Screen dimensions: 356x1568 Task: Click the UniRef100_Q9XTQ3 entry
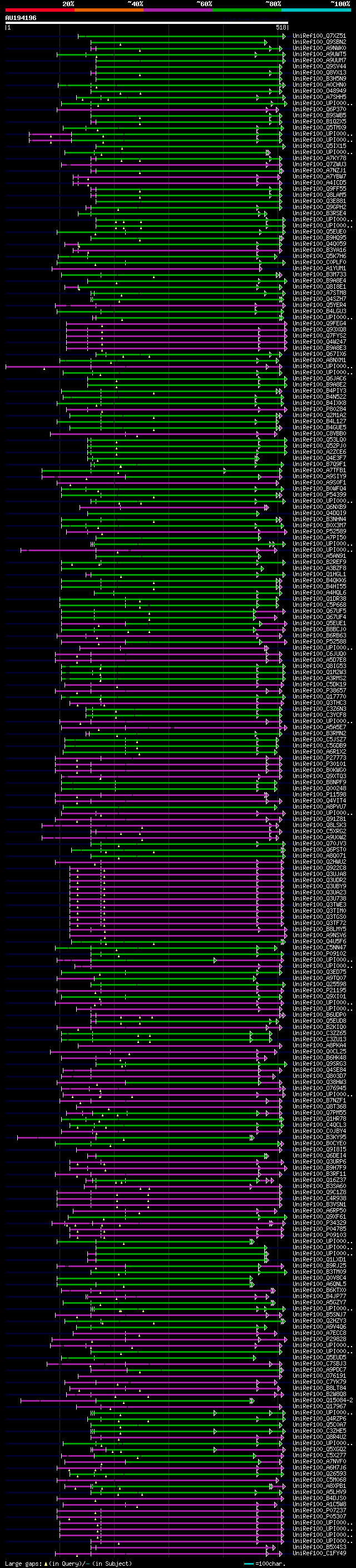(319, 776)
